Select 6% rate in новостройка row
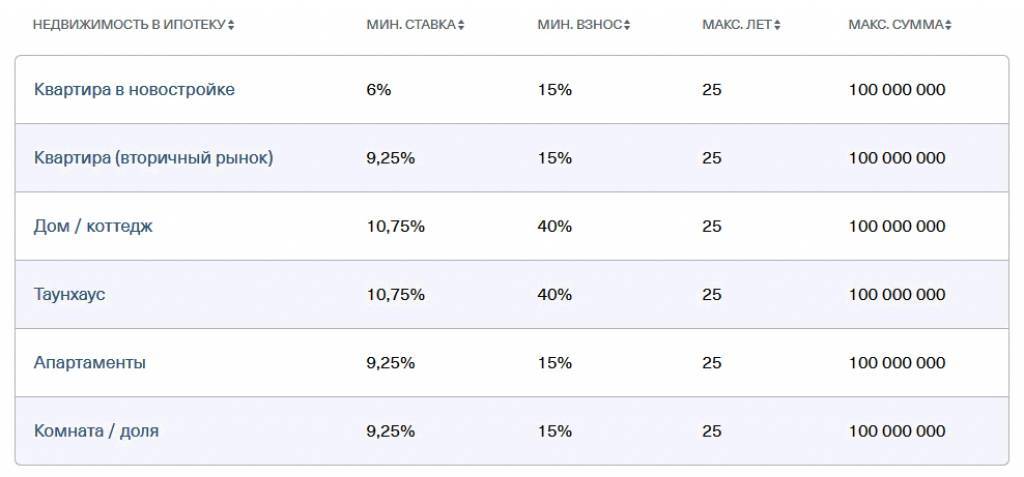 379,90
